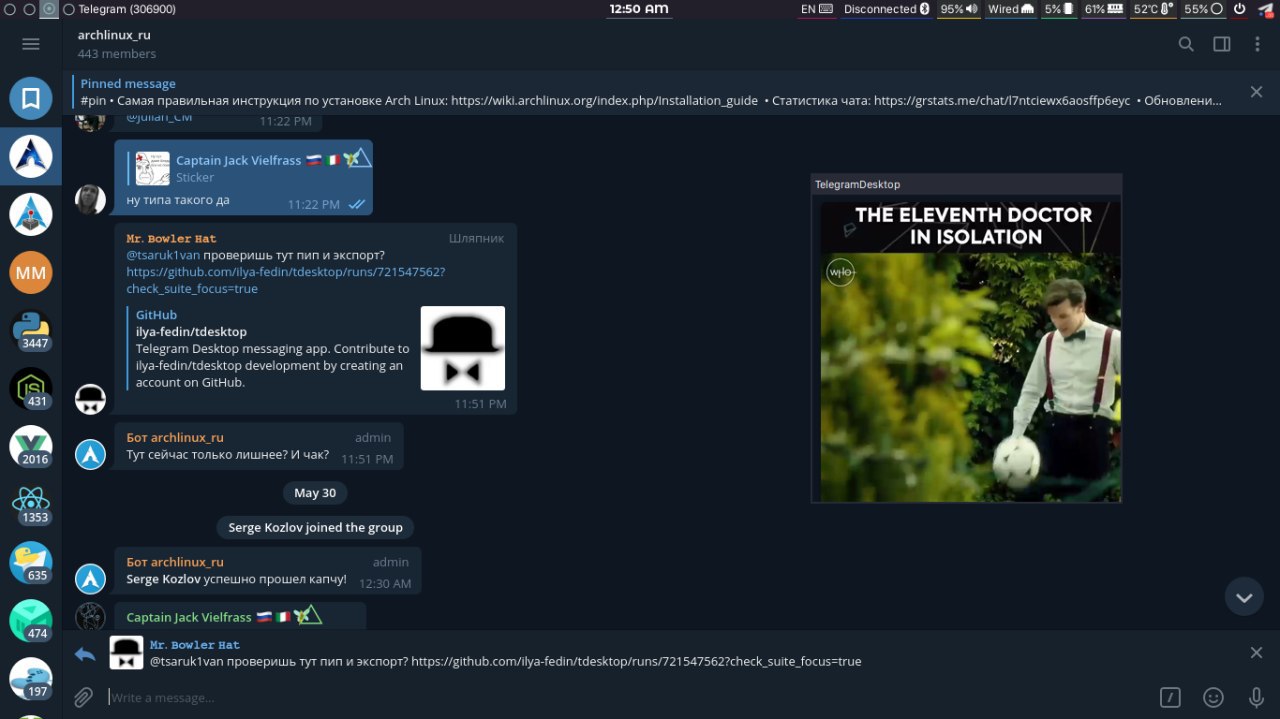
Task: Open the tdesktop GitHub runs link
Action: coord(285,280)
